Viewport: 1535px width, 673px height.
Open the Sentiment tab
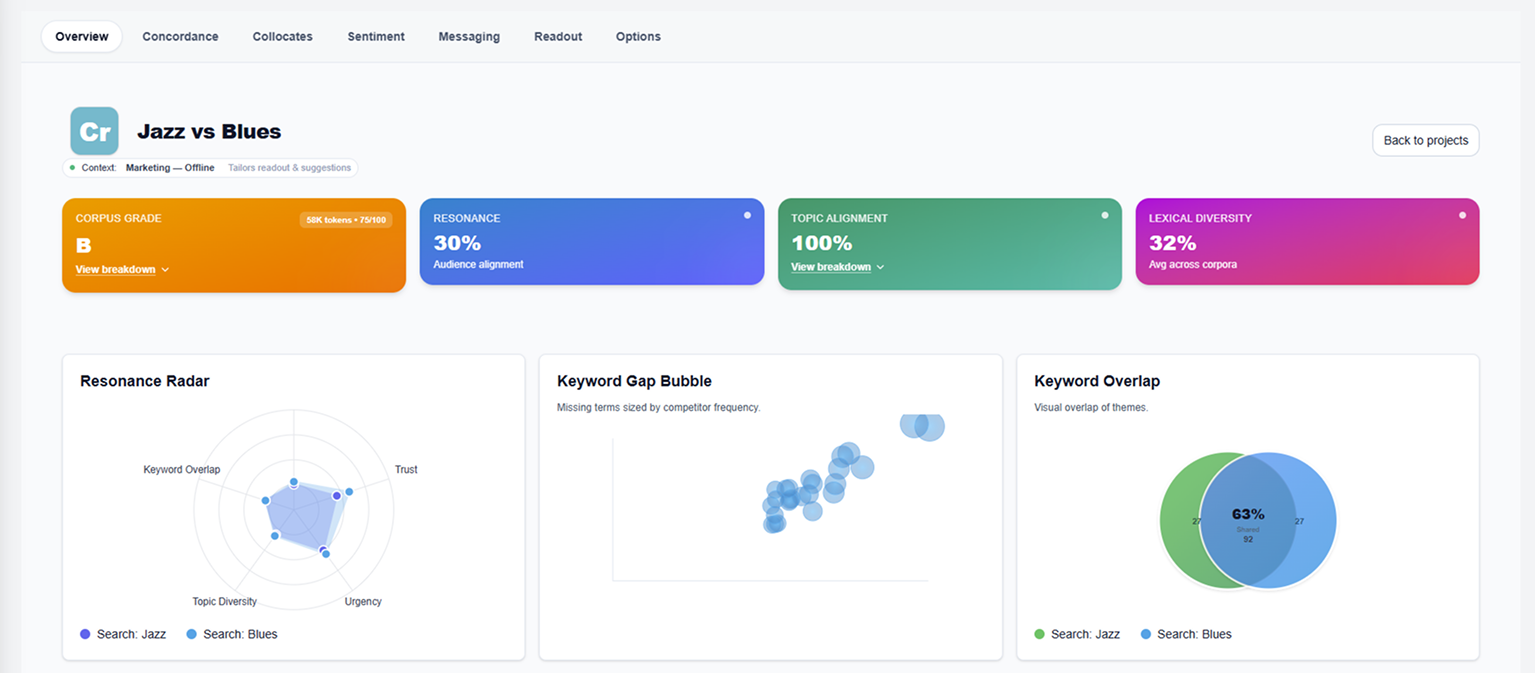[376, 37]
